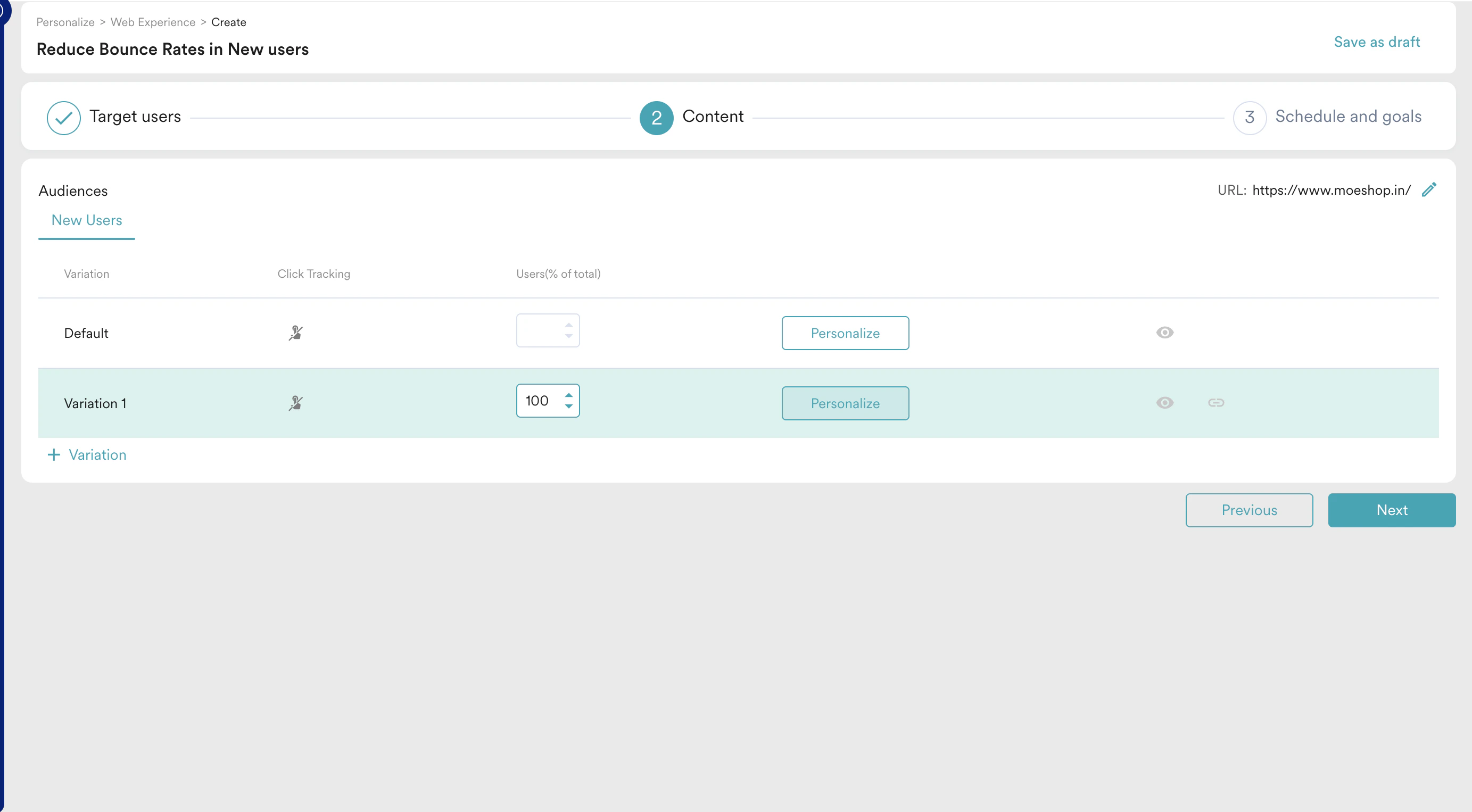Preview Variation 1 with eye icon
The image size is (1472, 812).
pos(1164,403)
